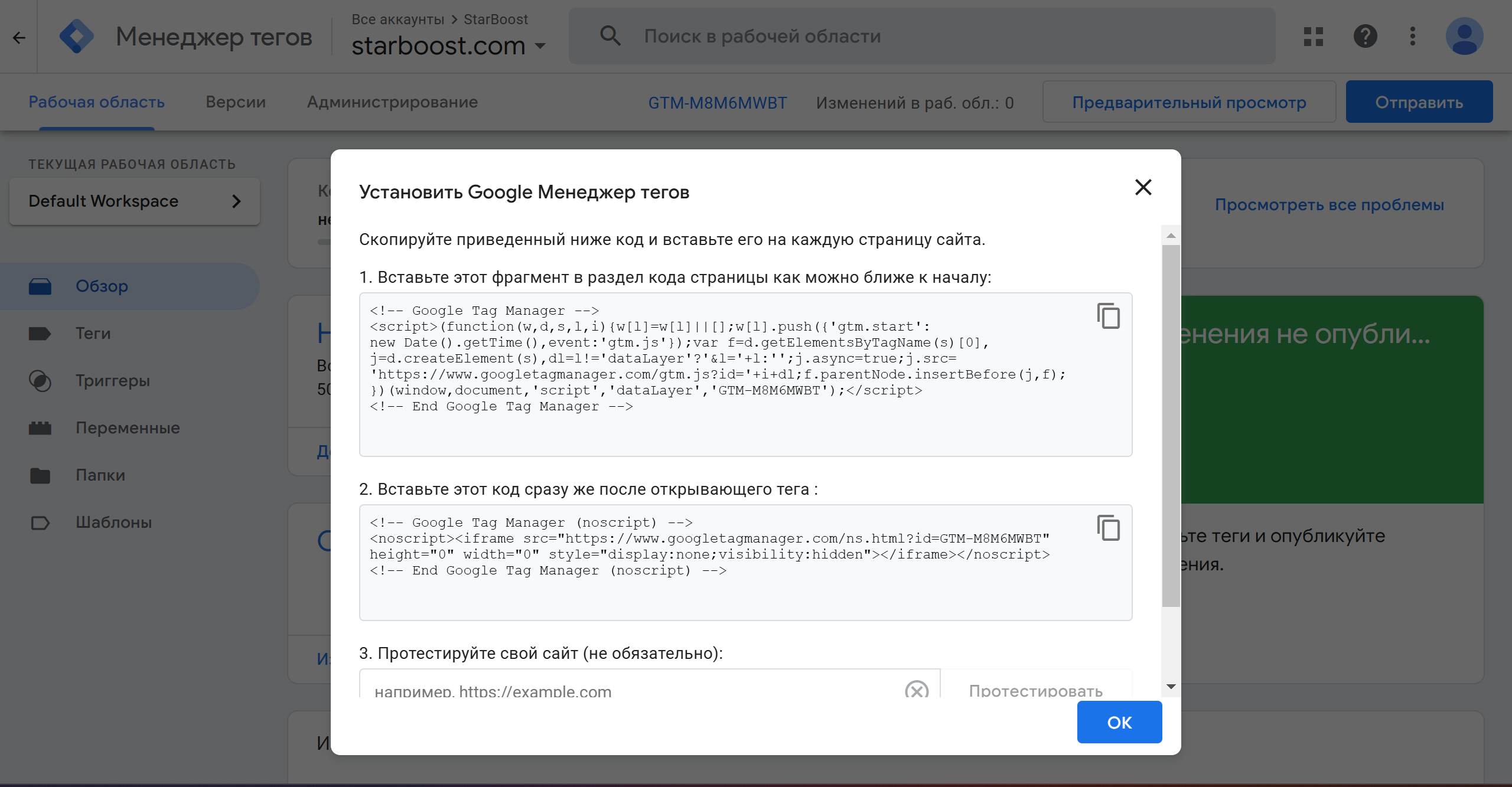Viewport: 1512px width, 787px height.
Task: Open the GTM-M8M6MWBT container ID link
Action: coord(717,103)
